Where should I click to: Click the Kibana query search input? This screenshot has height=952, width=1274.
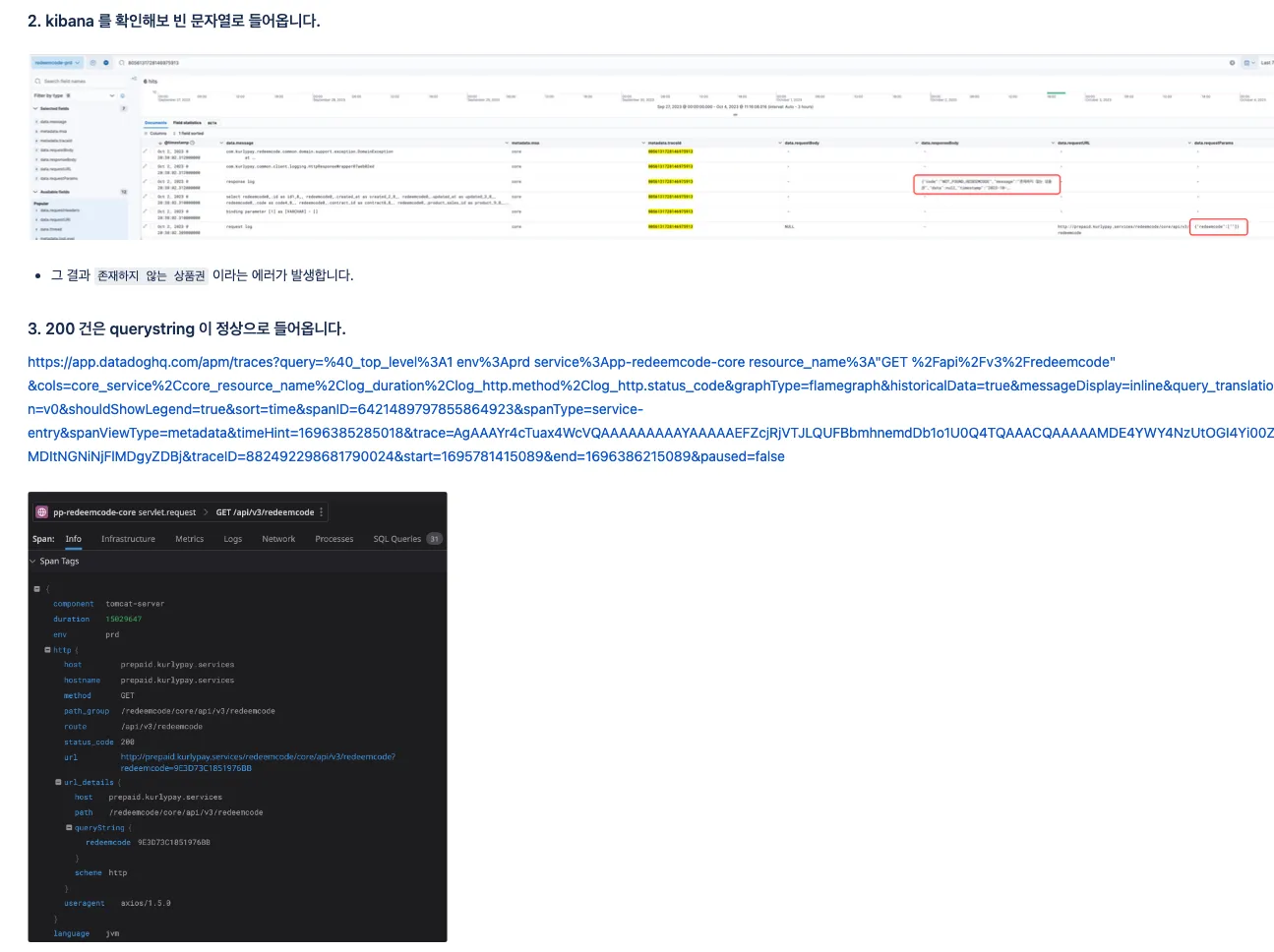tap(669, 63)
